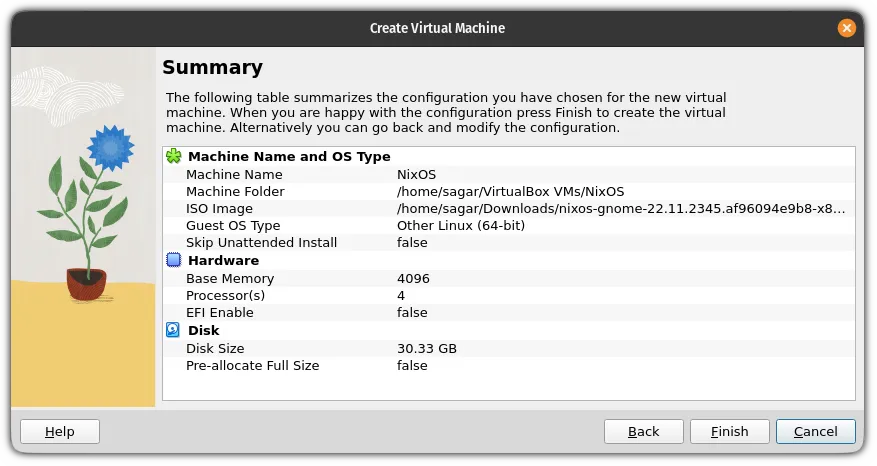Click the Disk section icon

coord(174,330)
